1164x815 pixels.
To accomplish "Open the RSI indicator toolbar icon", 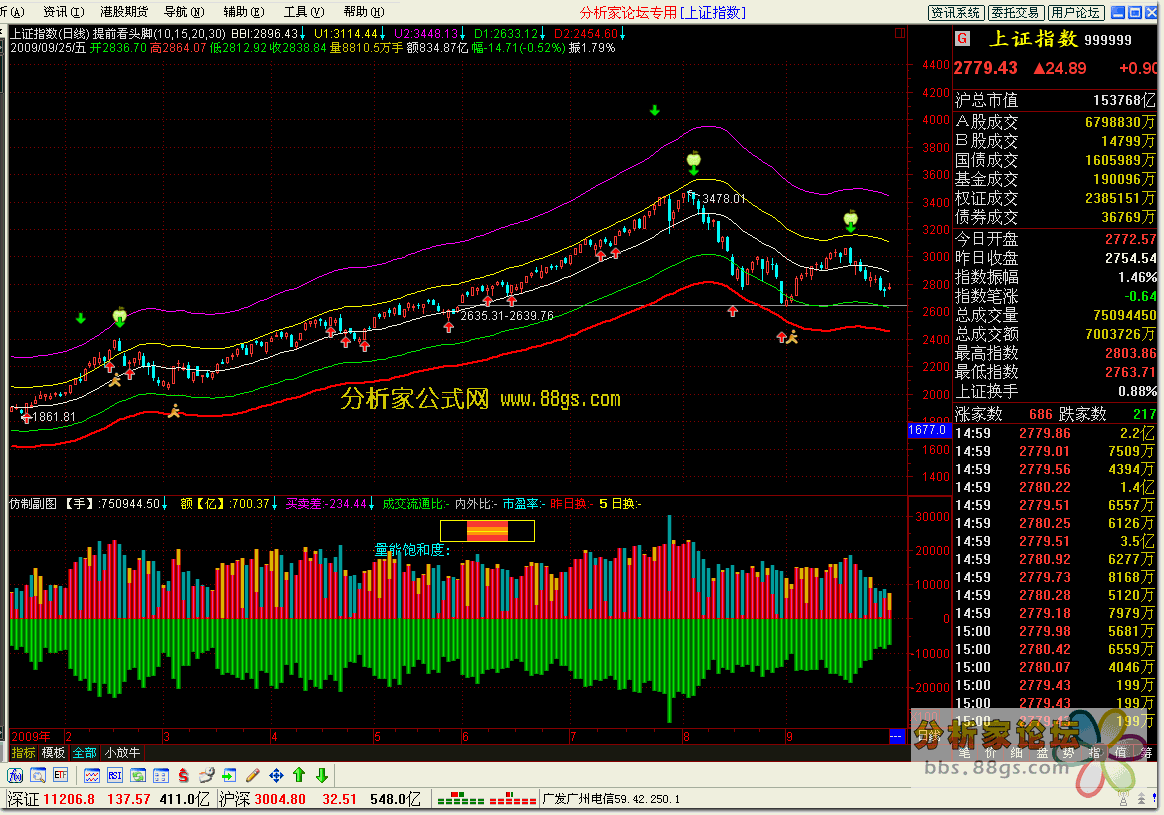I will coord(115,776).
